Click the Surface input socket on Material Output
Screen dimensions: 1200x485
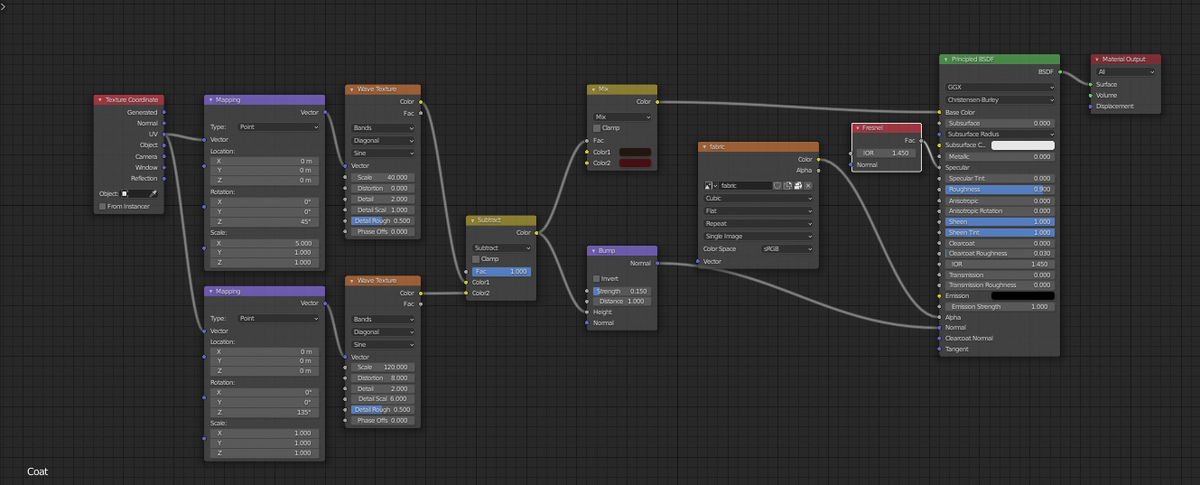pyautogui.click(x=1091, y=84)
